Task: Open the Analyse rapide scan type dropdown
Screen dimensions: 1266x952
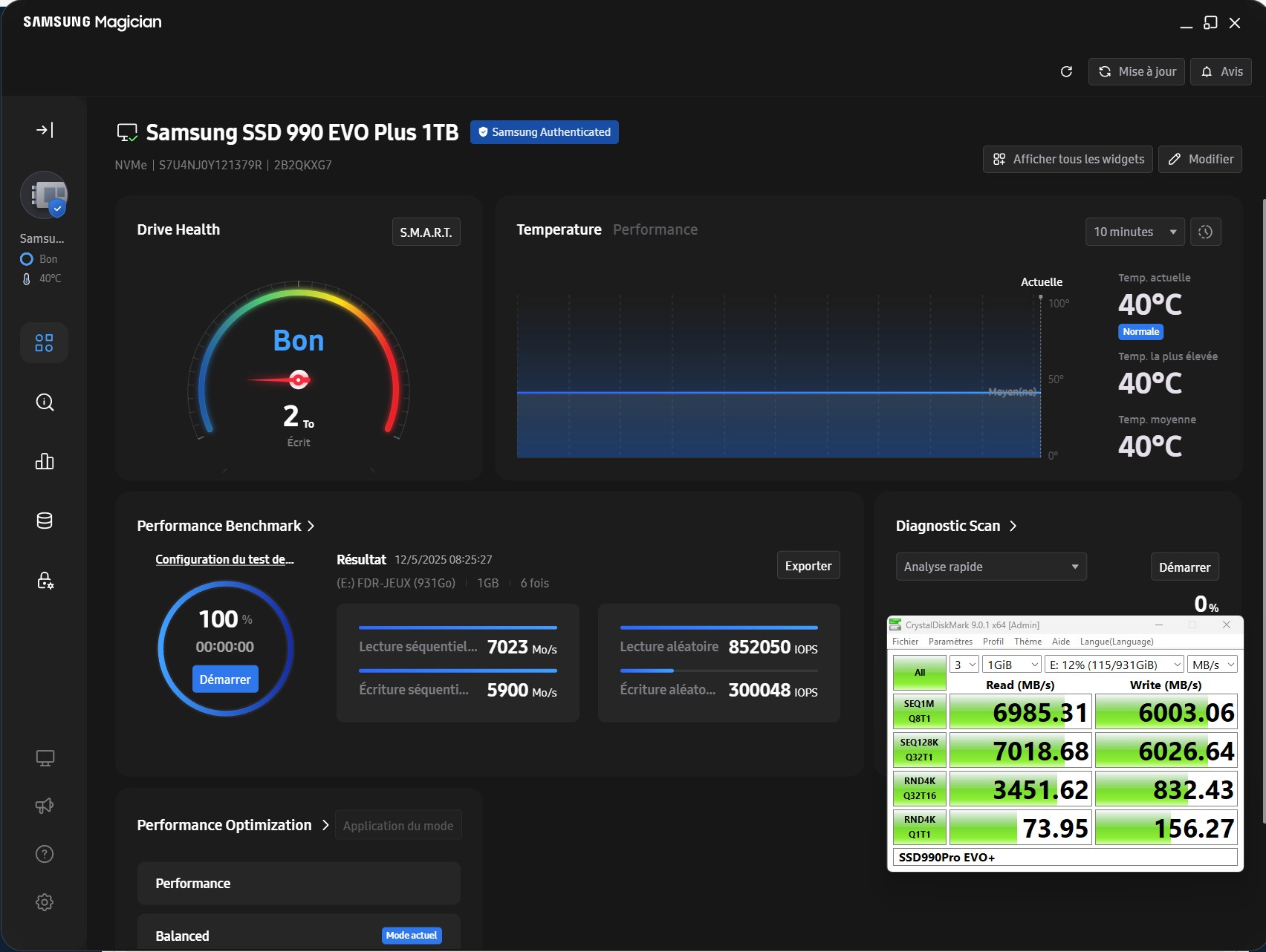Action: click(990, 567)
